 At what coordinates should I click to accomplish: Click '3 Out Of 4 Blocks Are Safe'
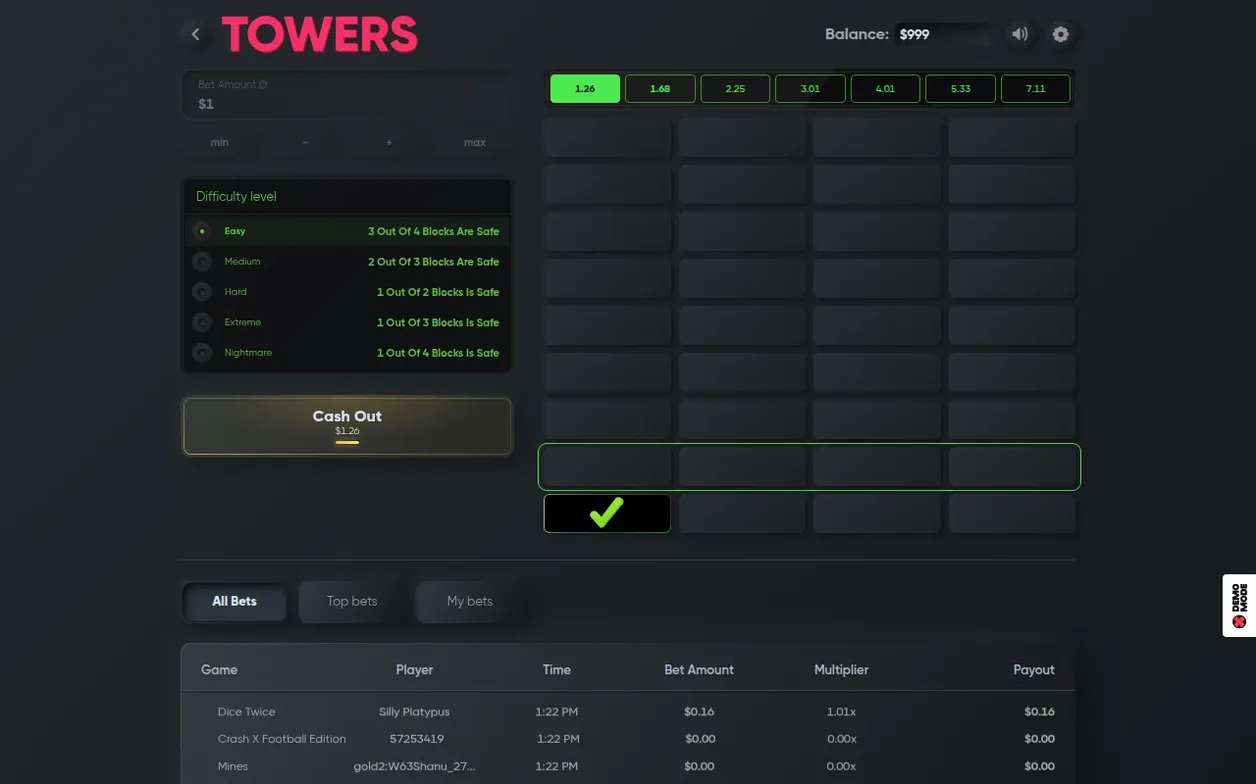[x=433, y=231]
